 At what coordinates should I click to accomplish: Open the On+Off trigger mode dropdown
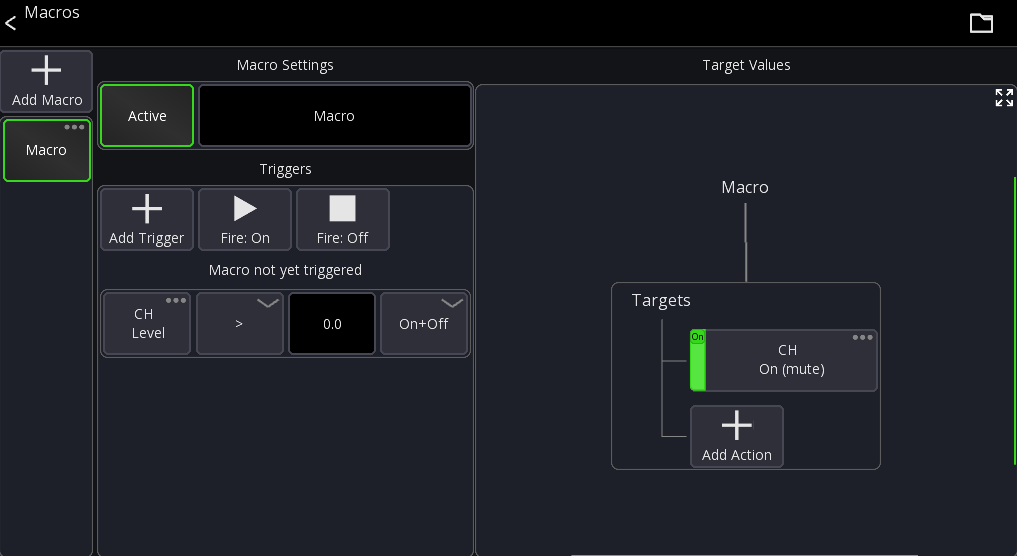click(x=424, y=324)
